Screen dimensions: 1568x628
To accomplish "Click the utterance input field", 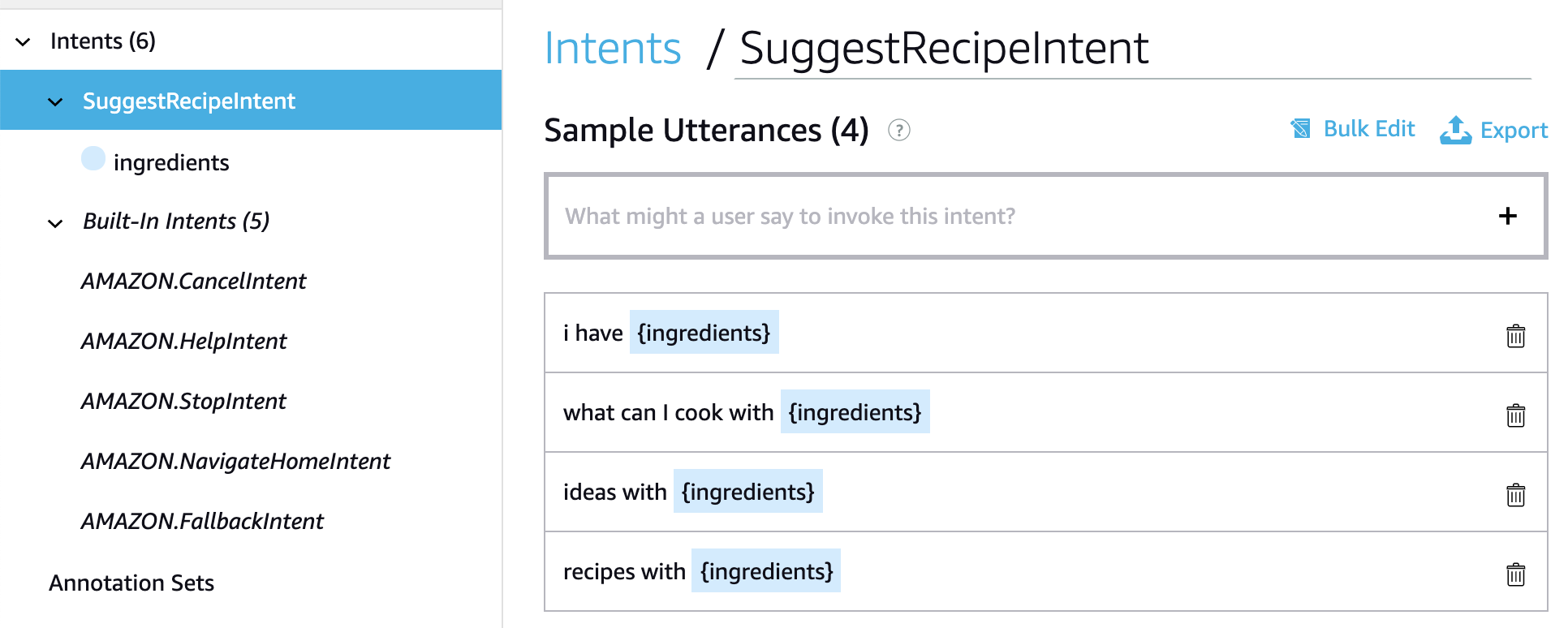I will pyautogui.click(x=893, y=216).
